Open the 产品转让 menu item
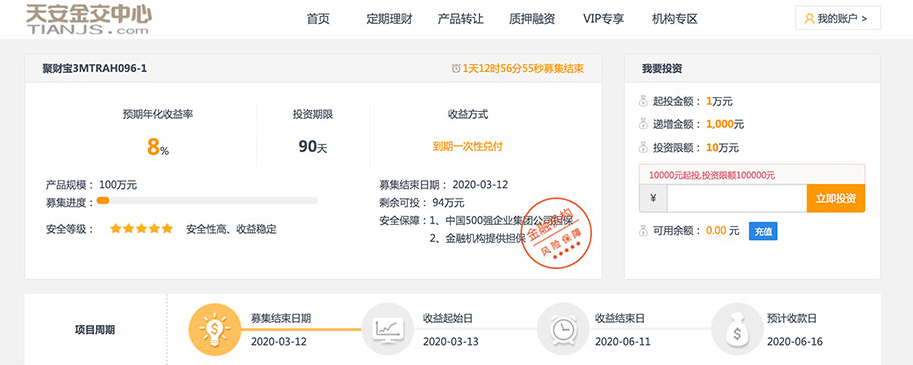Image resolution: width=913 pixels, height=365 pixels. click(x=461, y=19)
